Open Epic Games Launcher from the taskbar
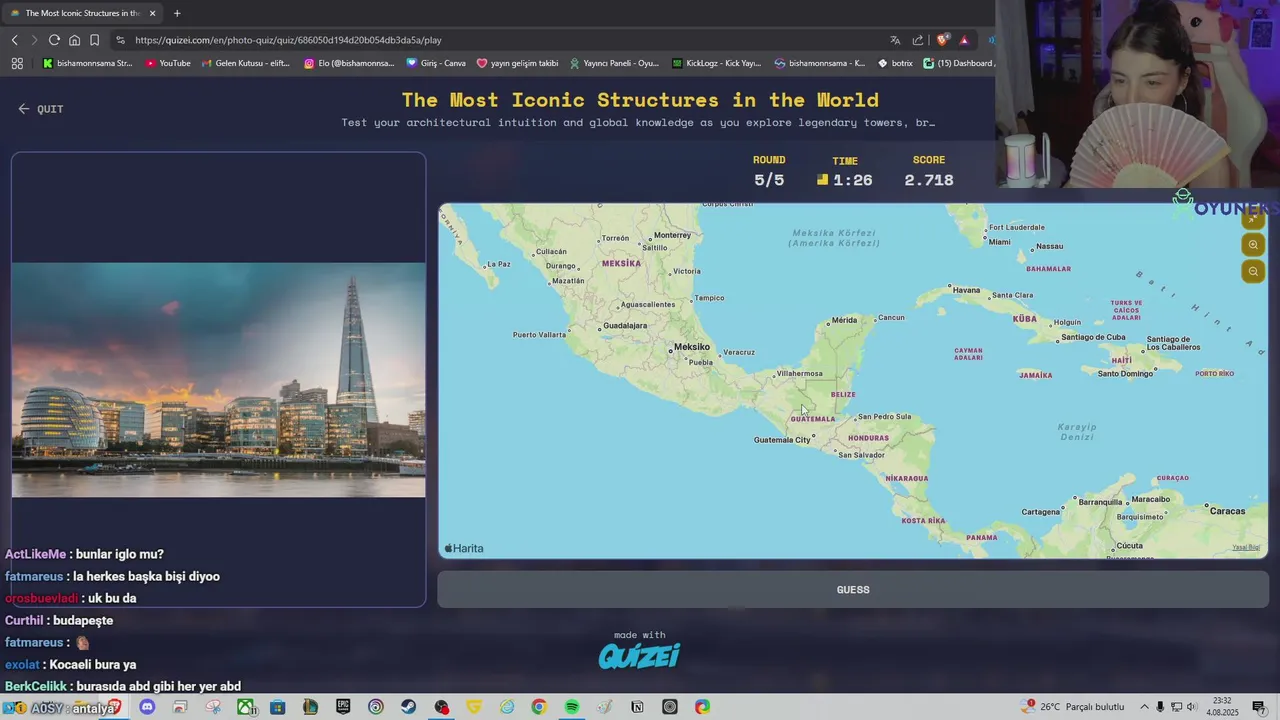The height and width of the screenshot is (720, 1280). (343, 707)
